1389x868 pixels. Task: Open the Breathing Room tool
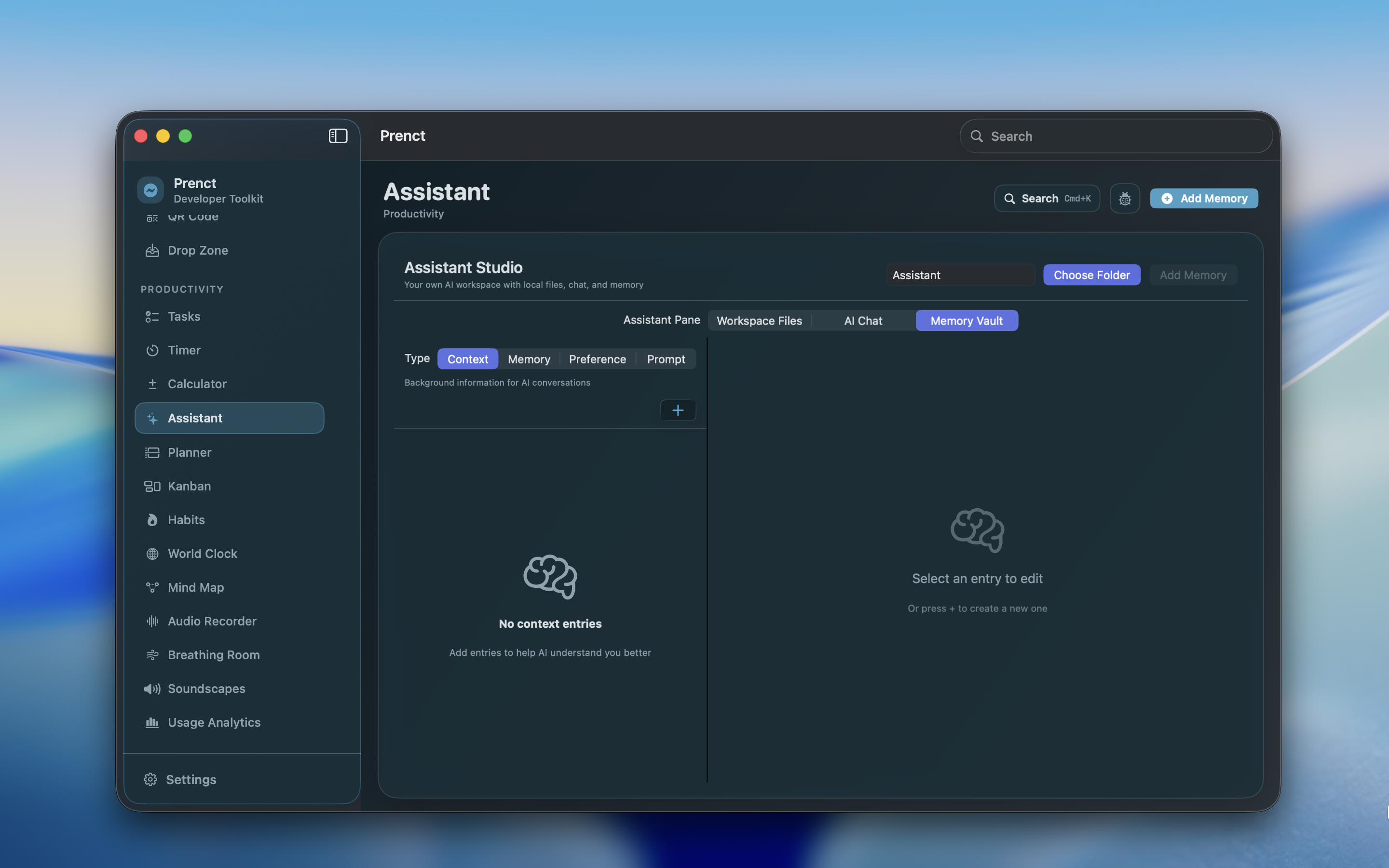(214, 654)
